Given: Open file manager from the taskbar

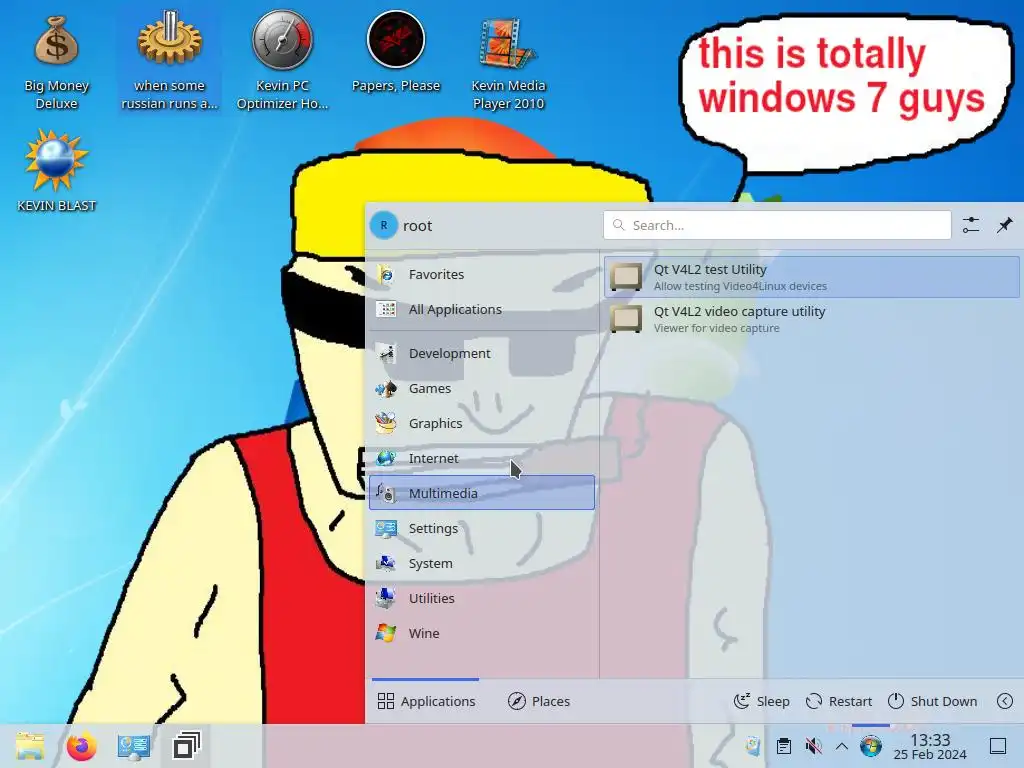Looking at the screenshot, I should point(30,746).
